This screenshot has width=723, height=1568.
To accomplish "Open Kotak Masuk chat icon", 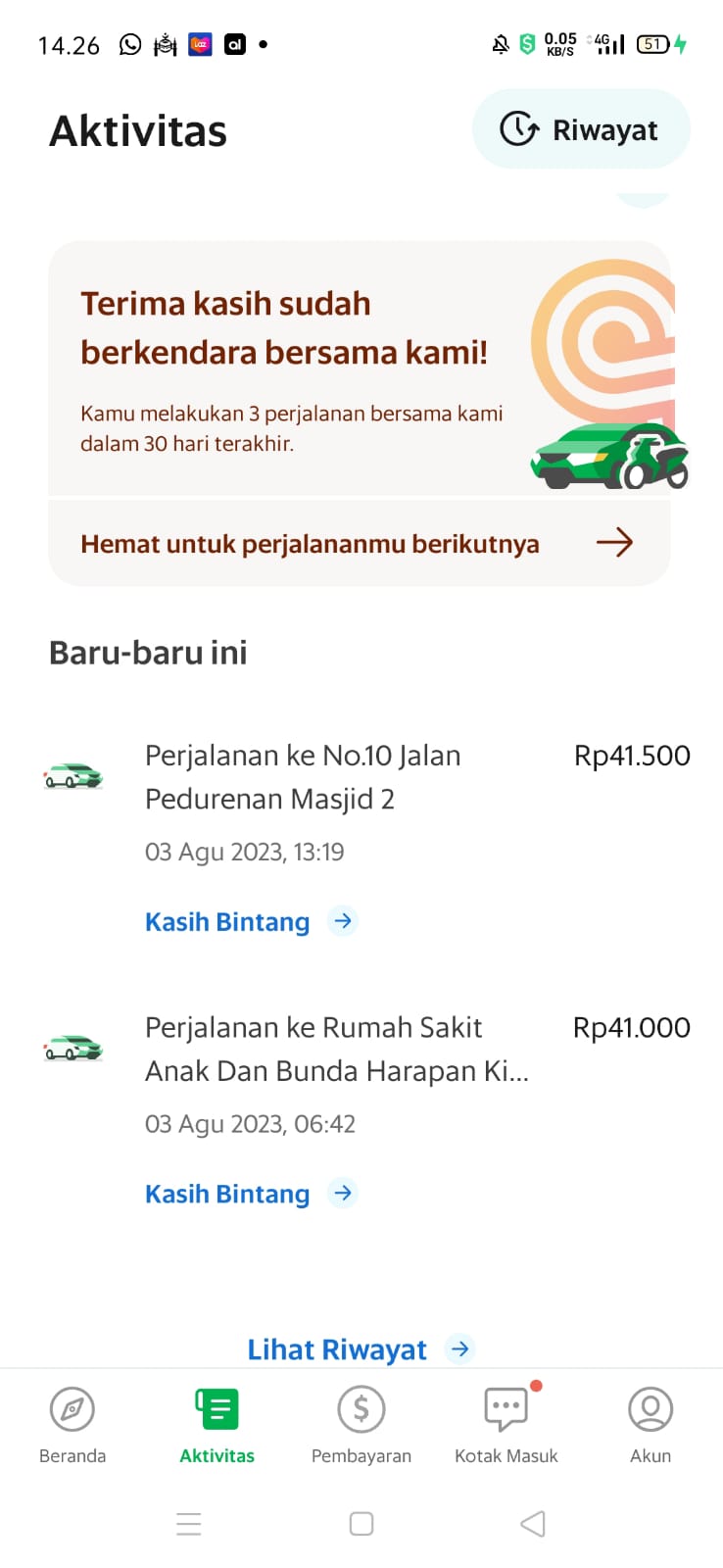I will [x=506, y=1409].
